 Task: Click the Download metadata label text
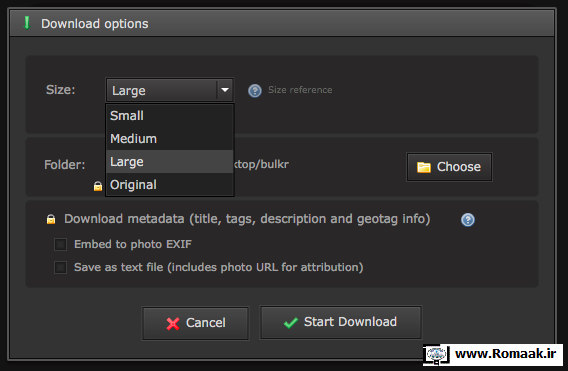247,219
